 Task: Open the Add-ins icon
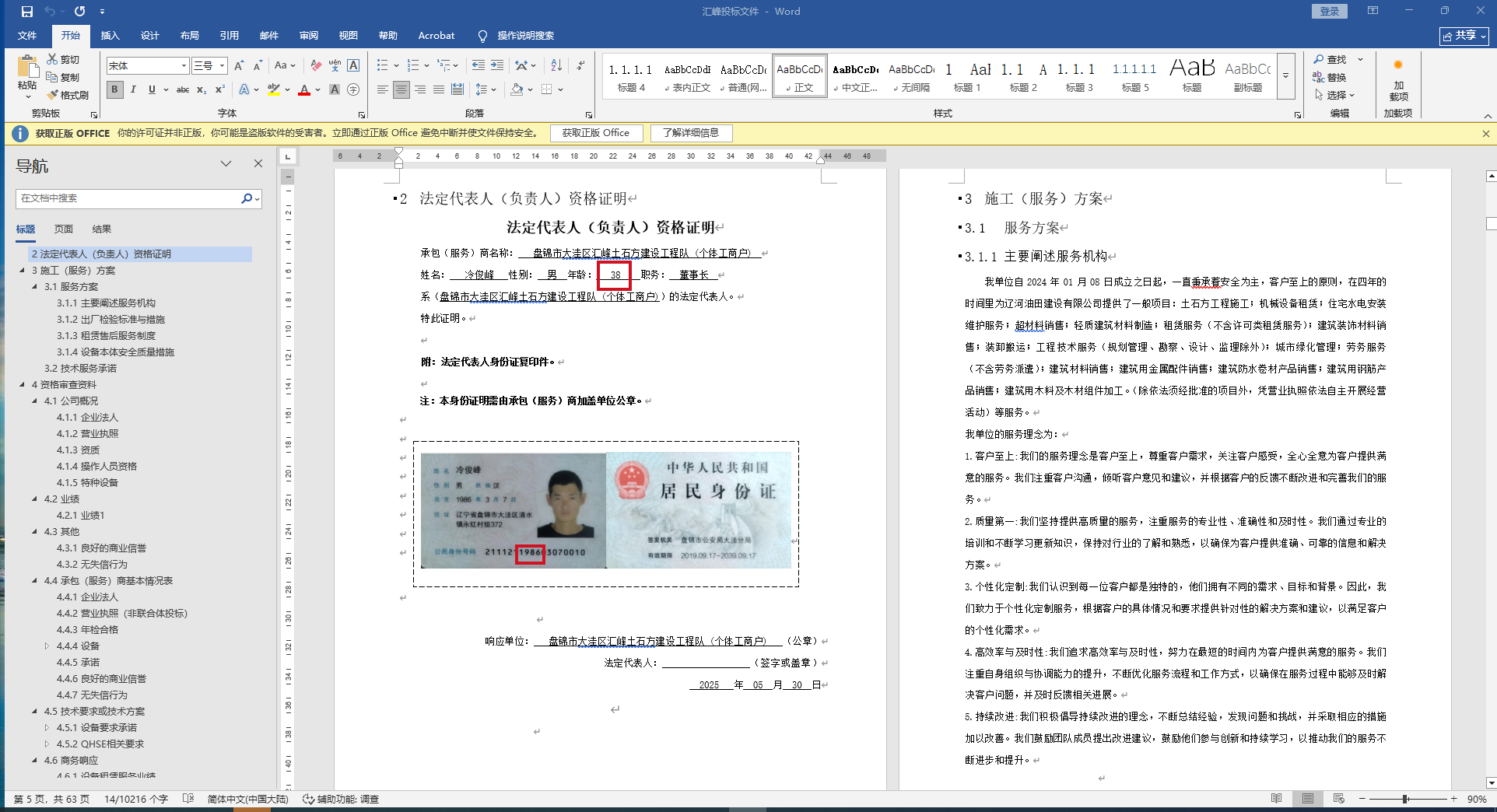tap(1398, 65)
